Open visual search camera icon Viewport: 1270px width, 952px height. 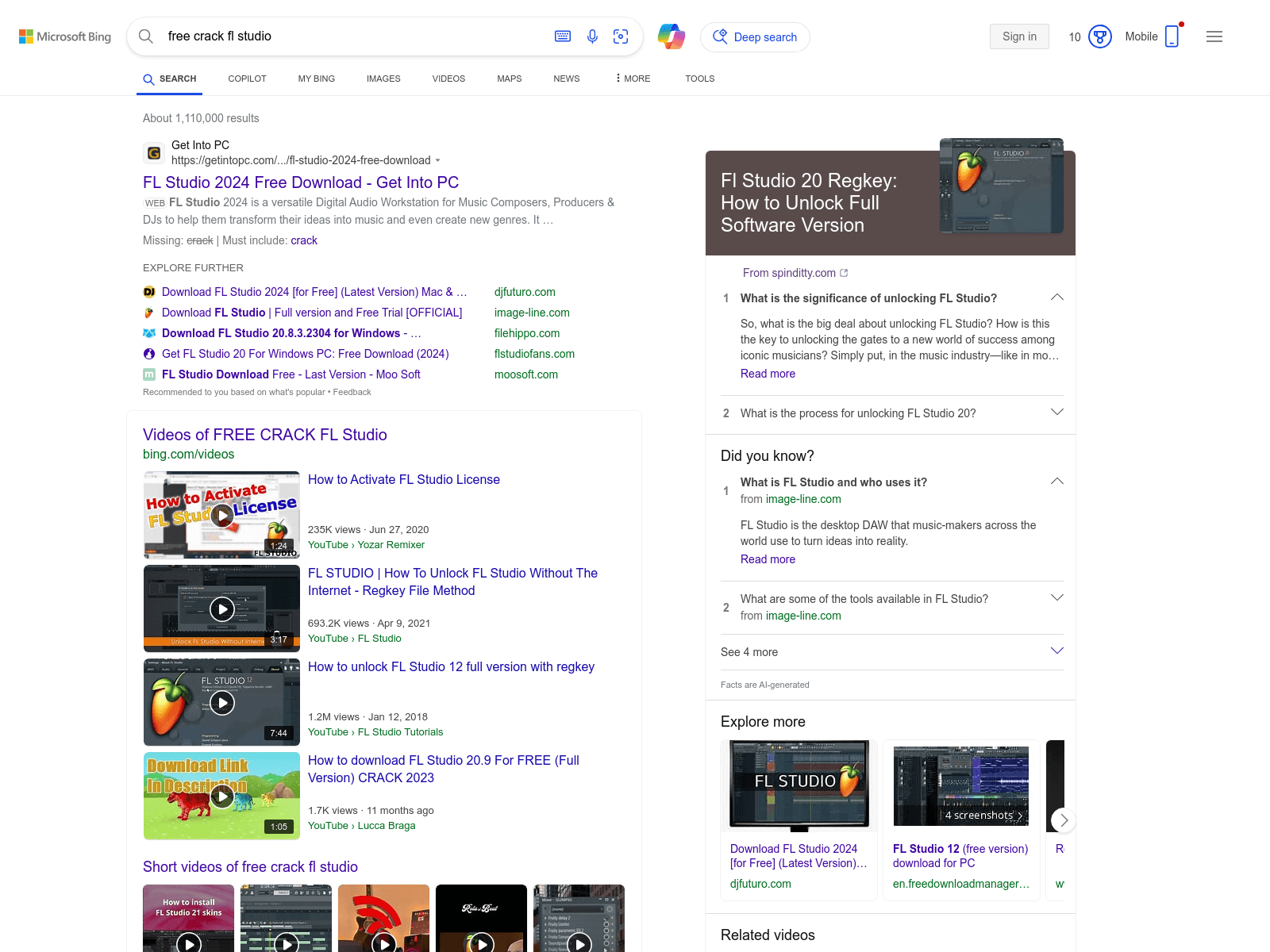[621, 36]
